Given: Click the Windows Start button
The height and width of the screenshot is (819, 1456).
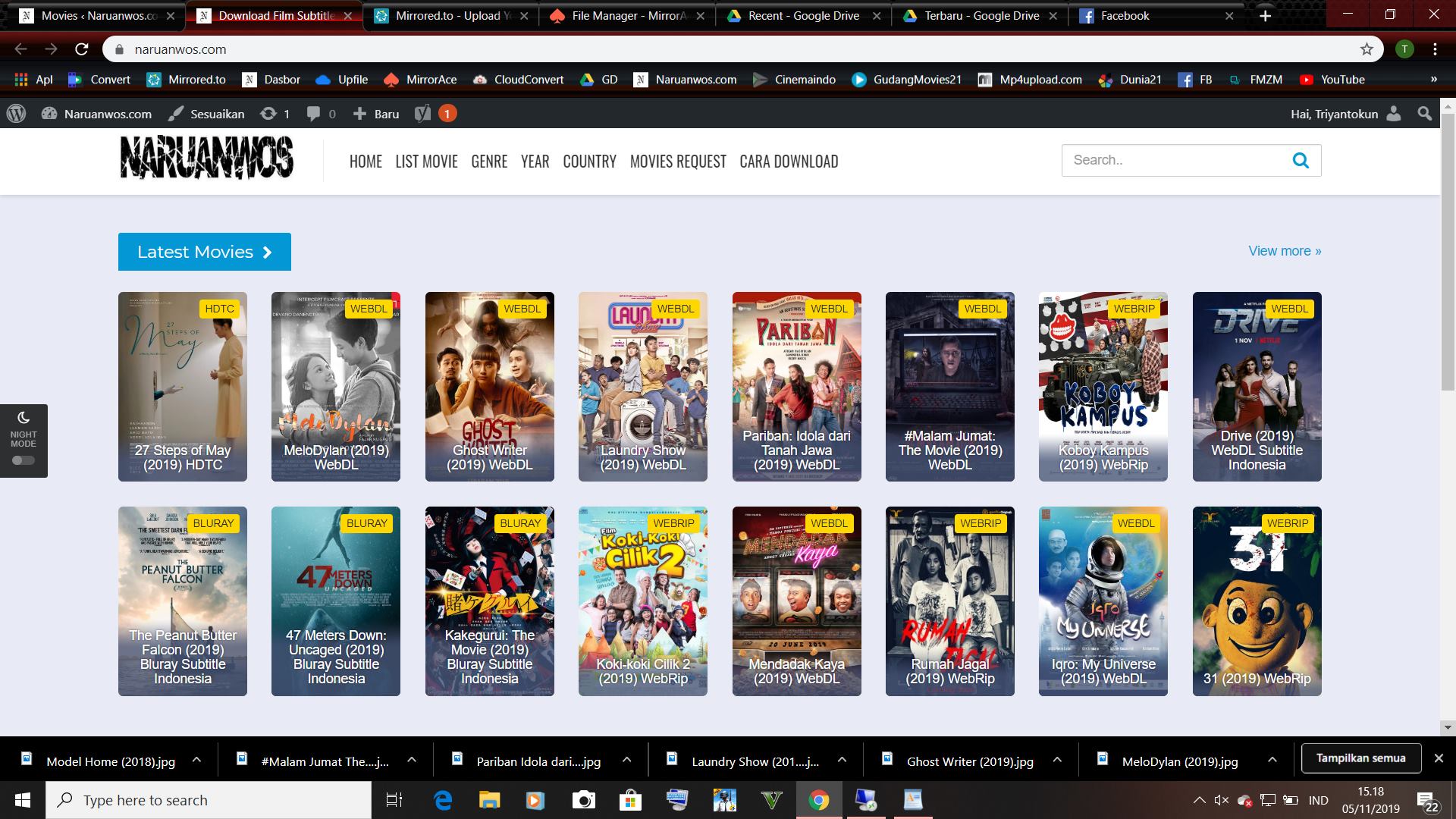Looking at the screenshot, I should 22,800.
